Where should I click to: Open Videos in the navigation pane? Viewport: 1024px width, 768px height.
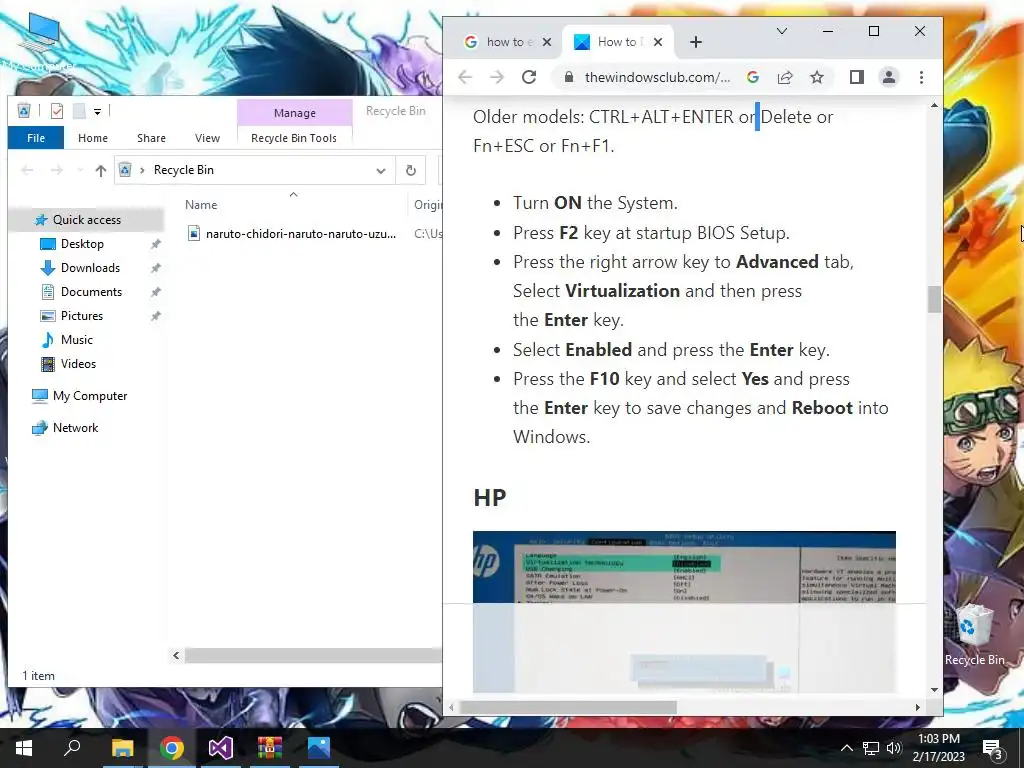[x=78, y=364]
